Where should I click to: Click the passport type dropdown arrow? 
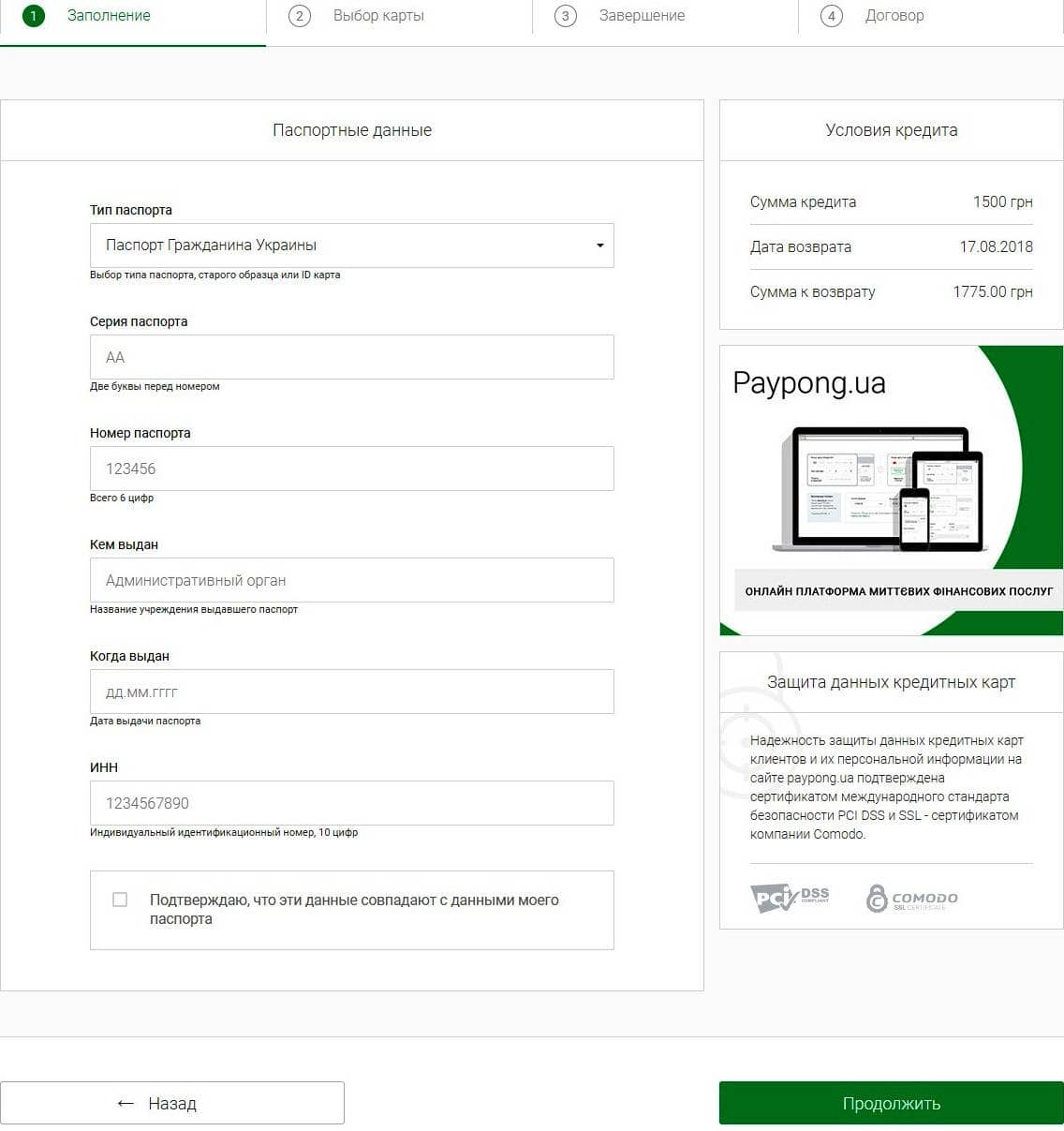tap(600, 245)
